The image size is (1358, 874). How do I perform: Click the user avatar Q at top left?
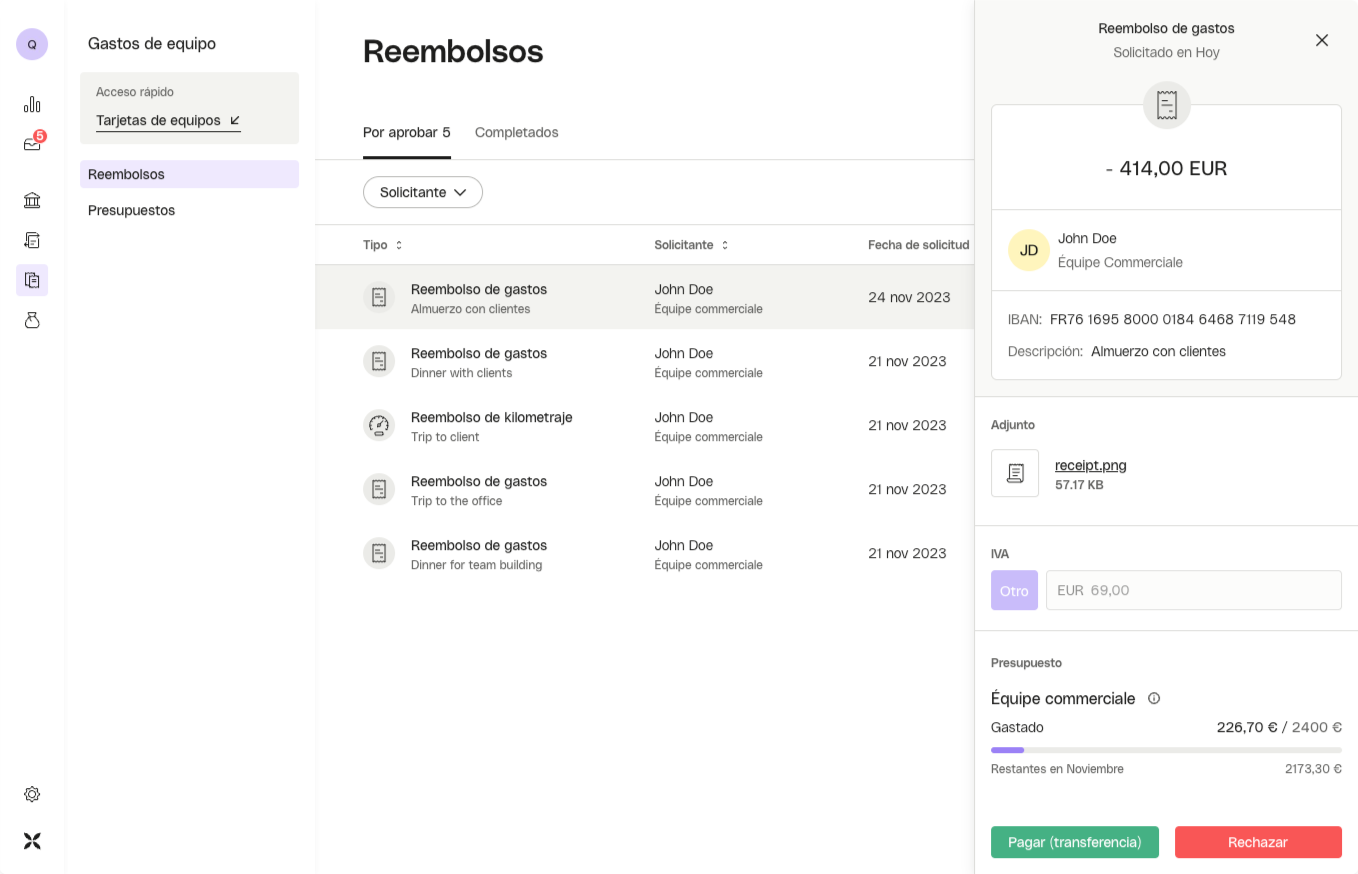point(32,44)
